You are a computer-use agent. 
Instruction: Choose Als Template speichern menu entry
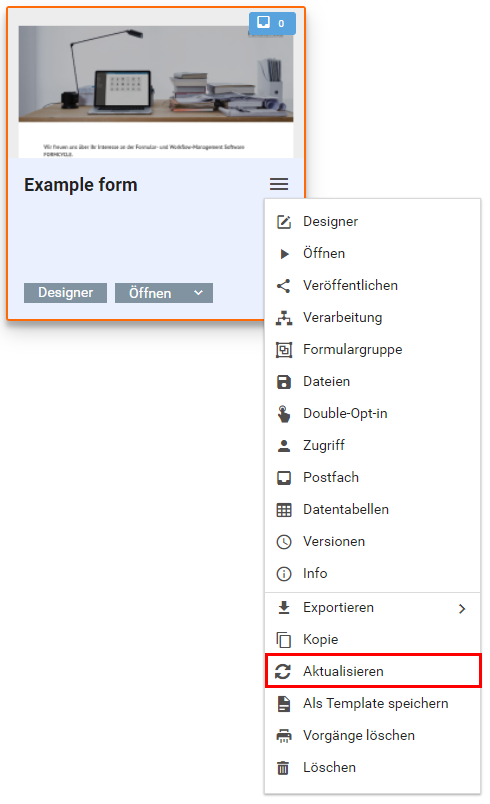(x=373, y=704)
